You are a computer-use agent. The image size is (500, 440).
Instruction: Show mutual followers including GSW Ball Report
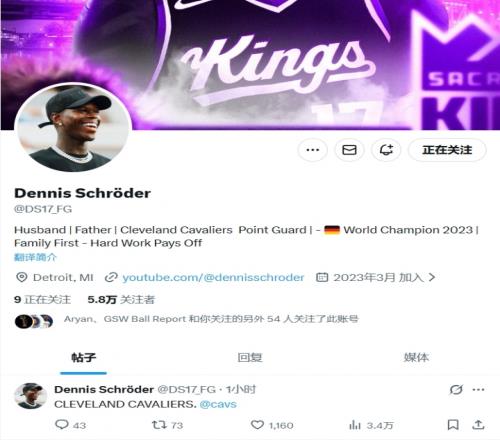click(x=211, y=319)
